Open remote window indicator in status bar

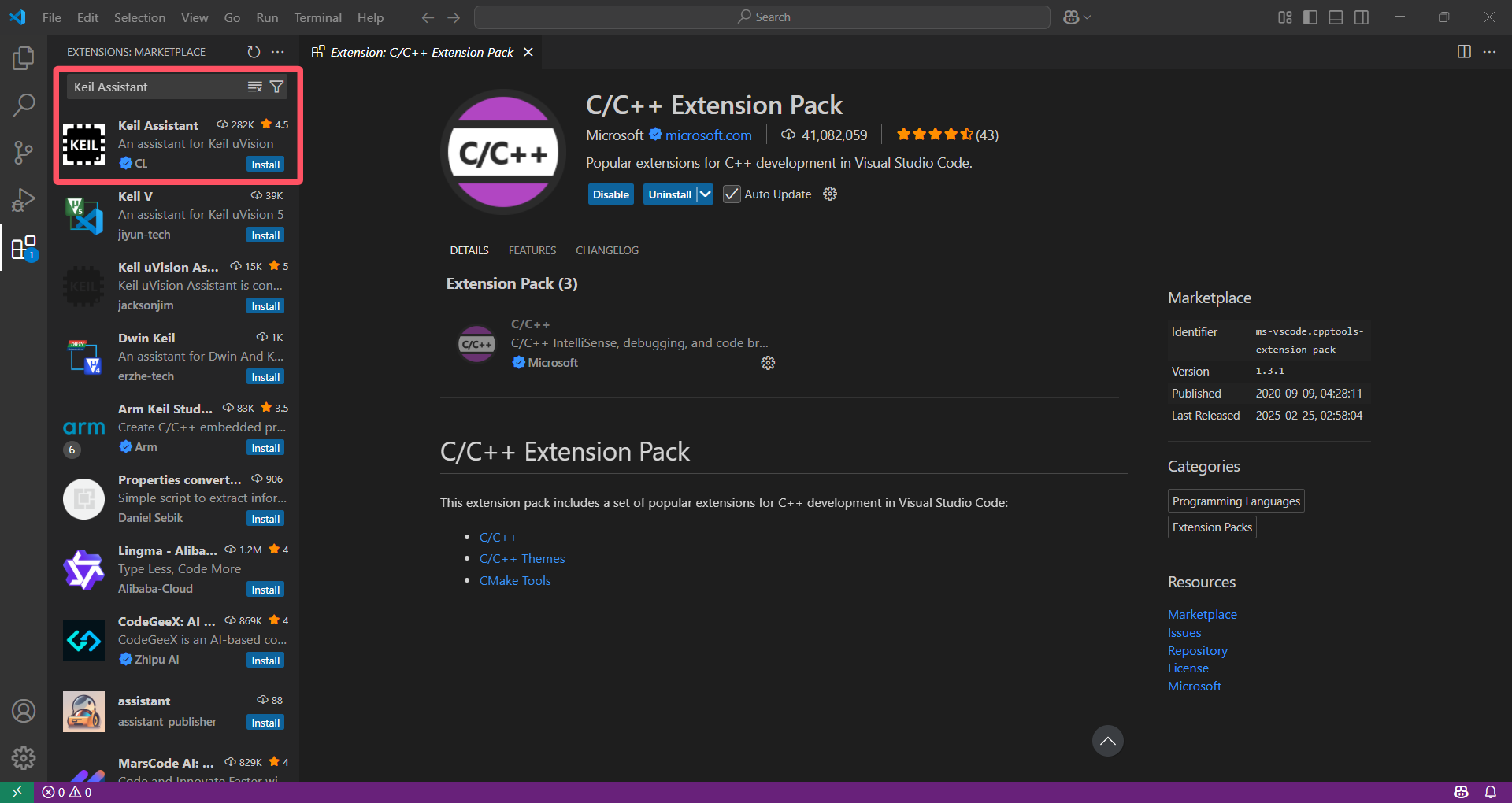click(17, 792)
